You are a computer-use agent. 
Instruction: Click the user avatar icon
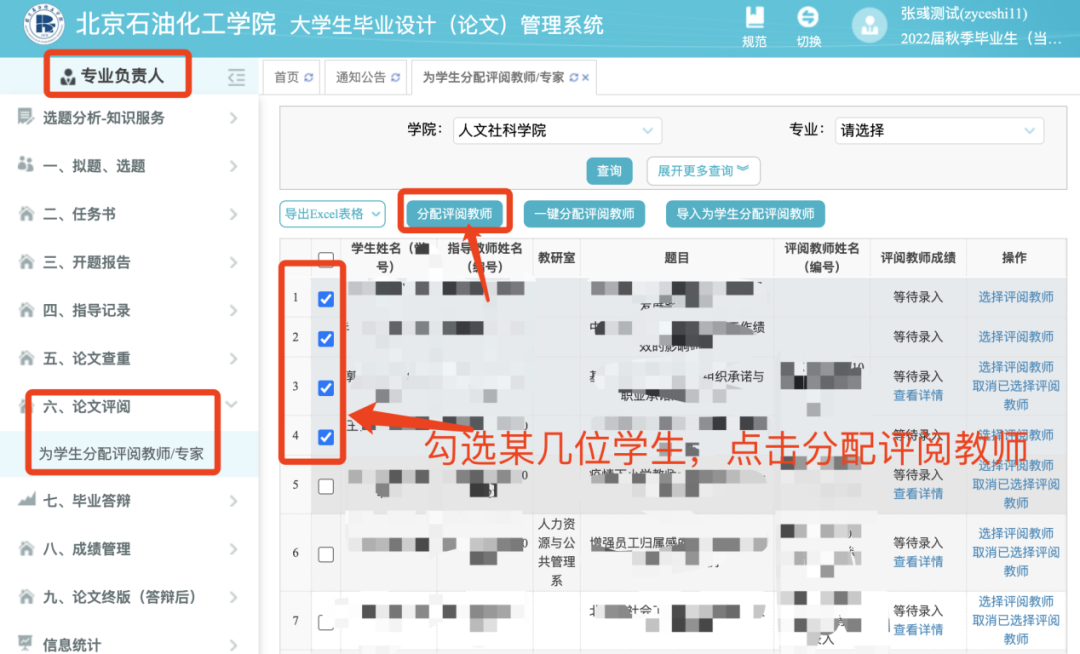868,27
